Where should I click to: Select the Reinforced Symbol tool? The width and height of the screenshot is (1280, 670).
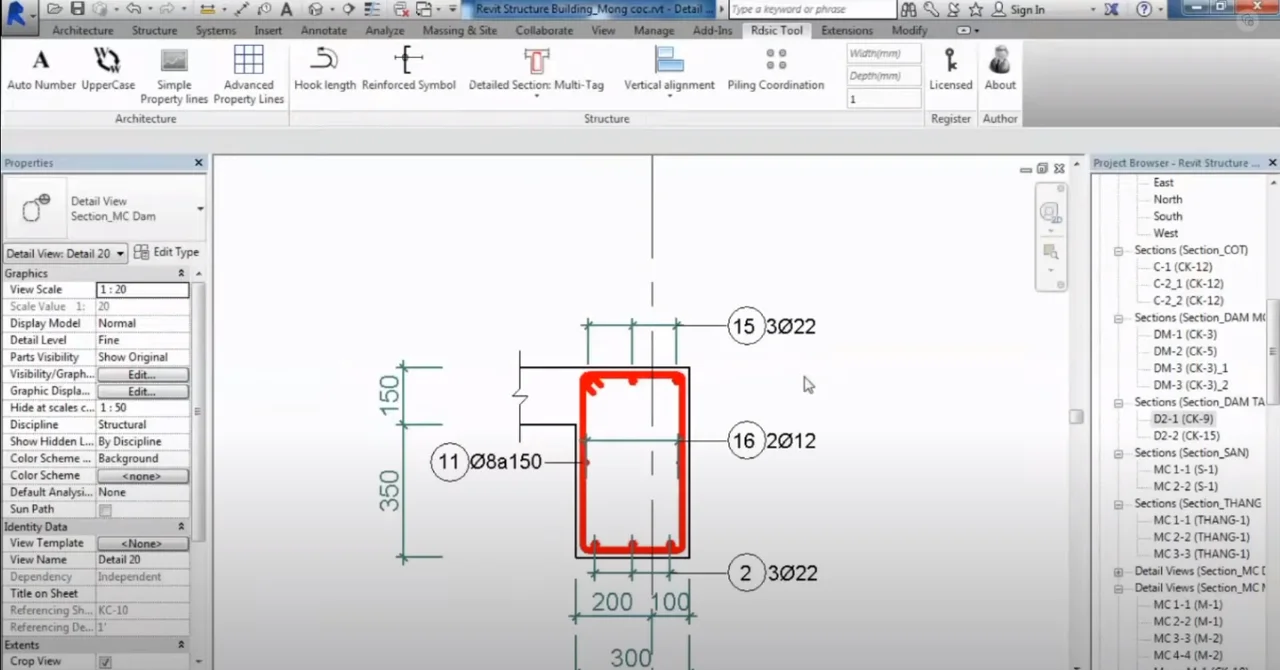pos(408,70)
